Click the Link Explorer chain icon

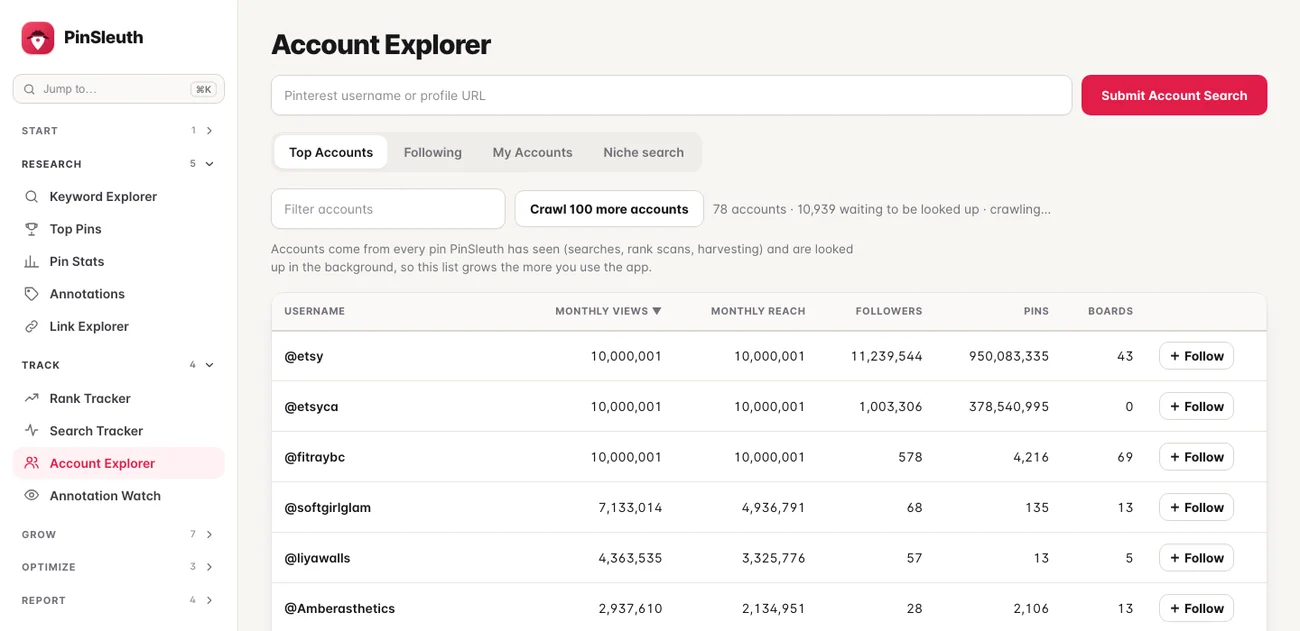pyautogui.click(x=32, y=326)
